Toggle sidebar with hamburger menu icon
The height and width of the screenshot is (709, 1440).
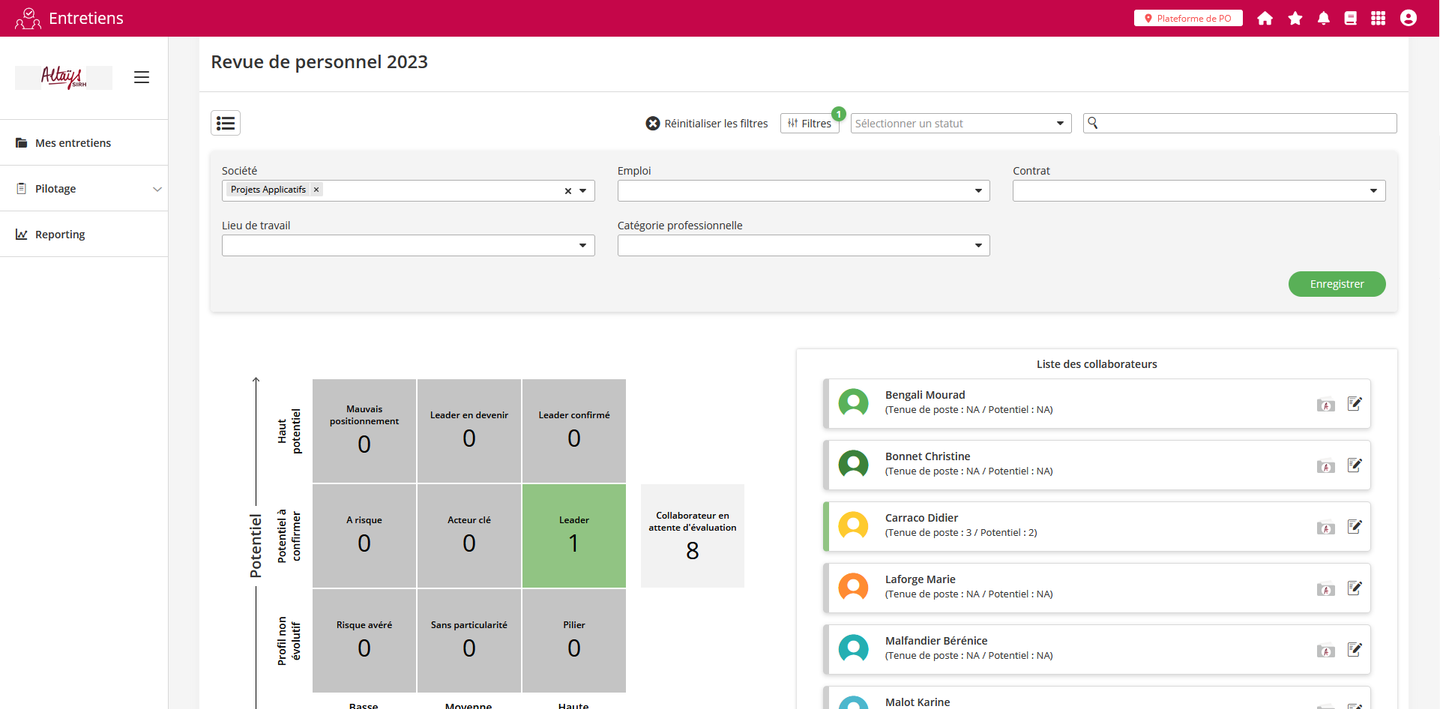[141, 77]
